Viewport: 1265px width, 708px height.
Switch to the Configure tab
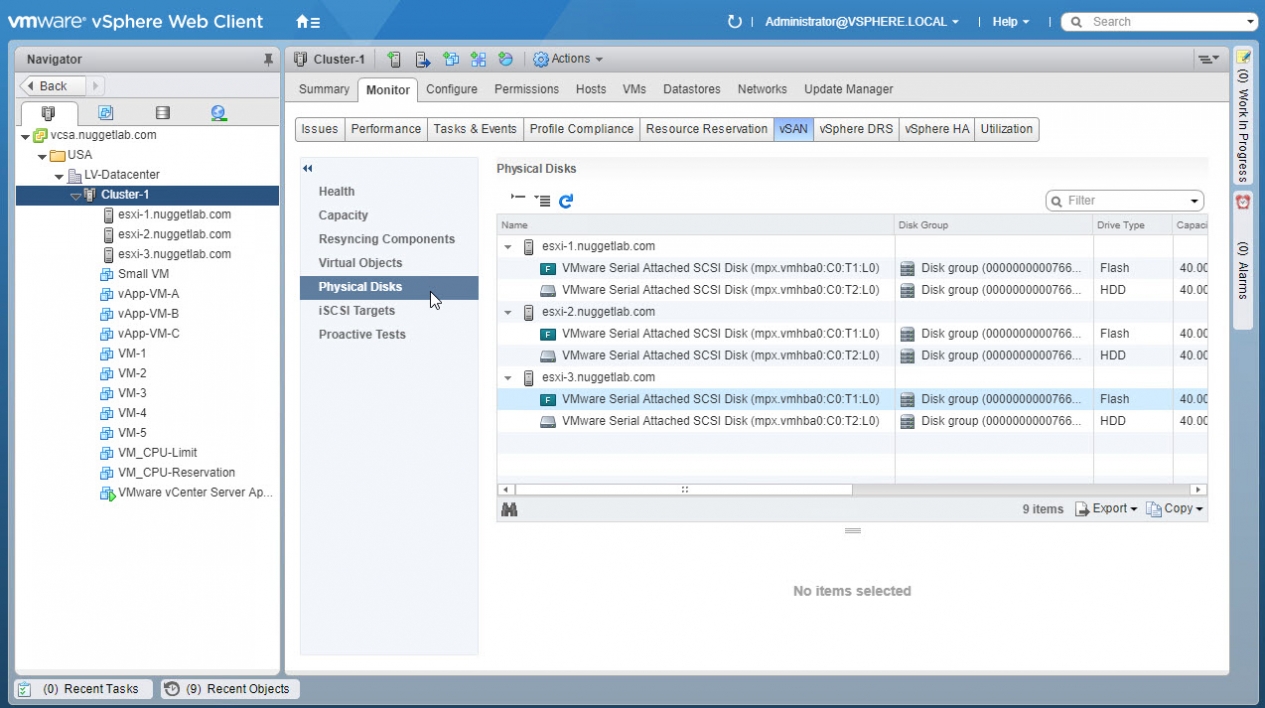point(451,89)
